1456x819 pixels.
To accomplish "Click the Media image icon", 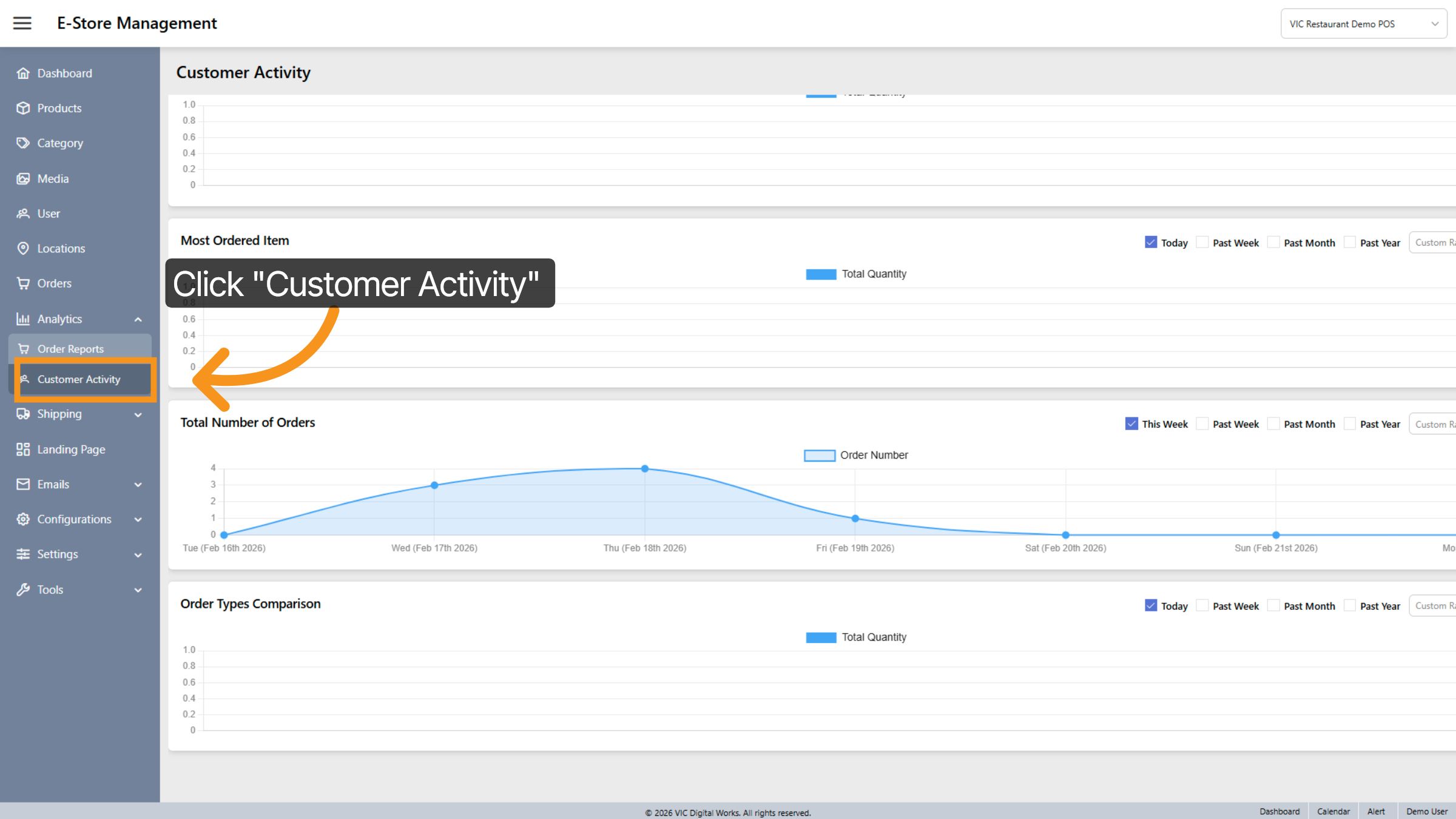I will (x=23, y=178).
